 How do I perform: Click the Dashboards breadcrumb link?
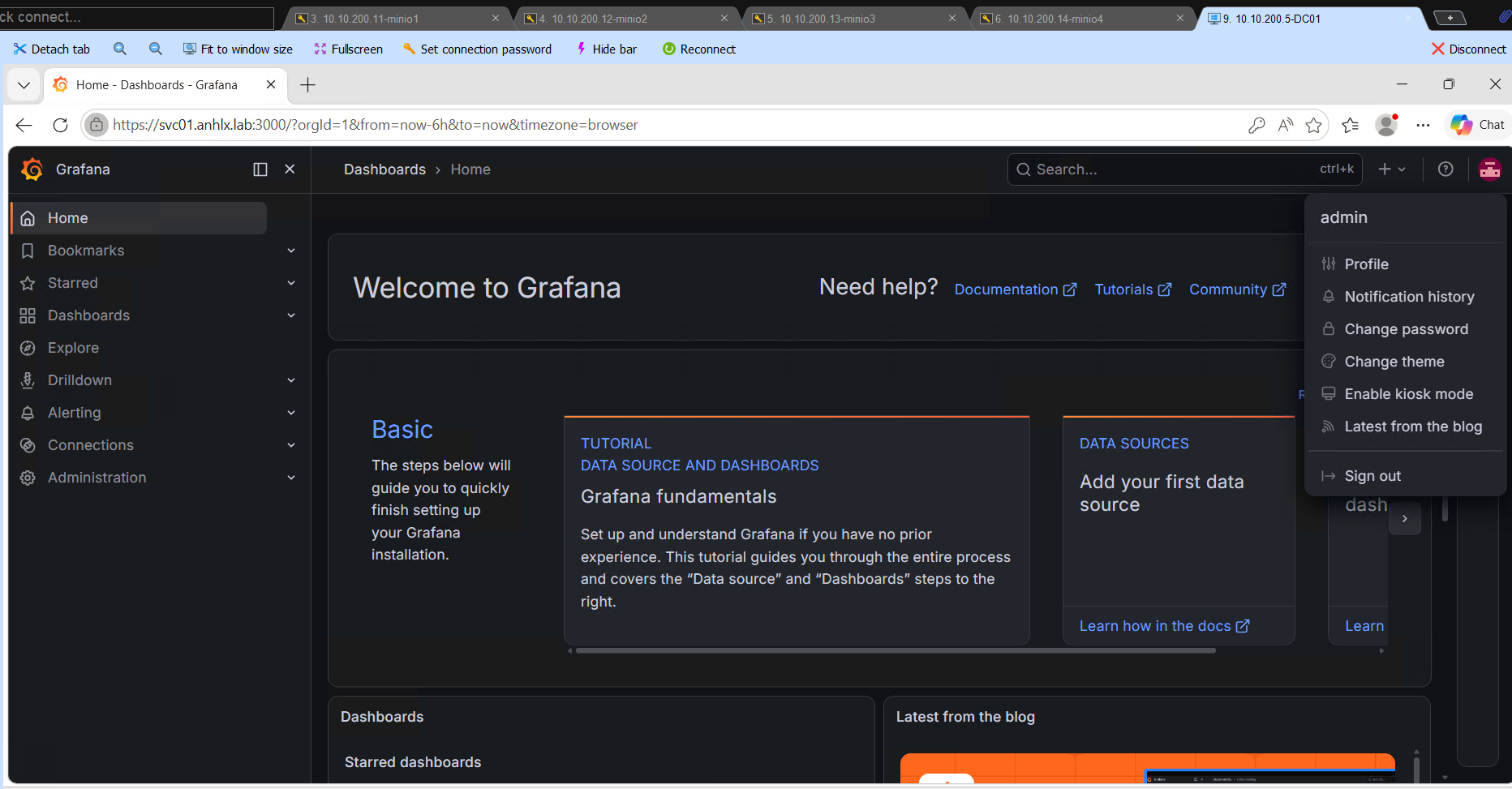point(384,169)
